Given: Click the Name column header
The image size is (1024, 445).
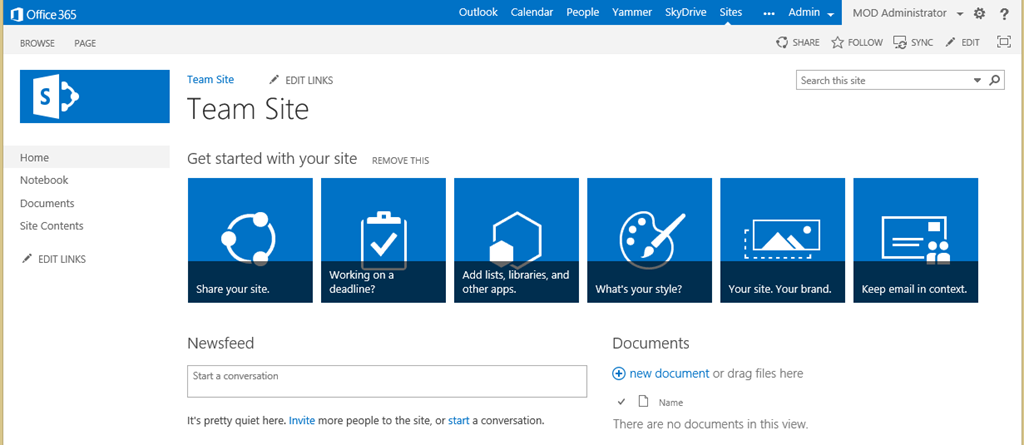Looking at the screenshot, I should pos(671,403).
